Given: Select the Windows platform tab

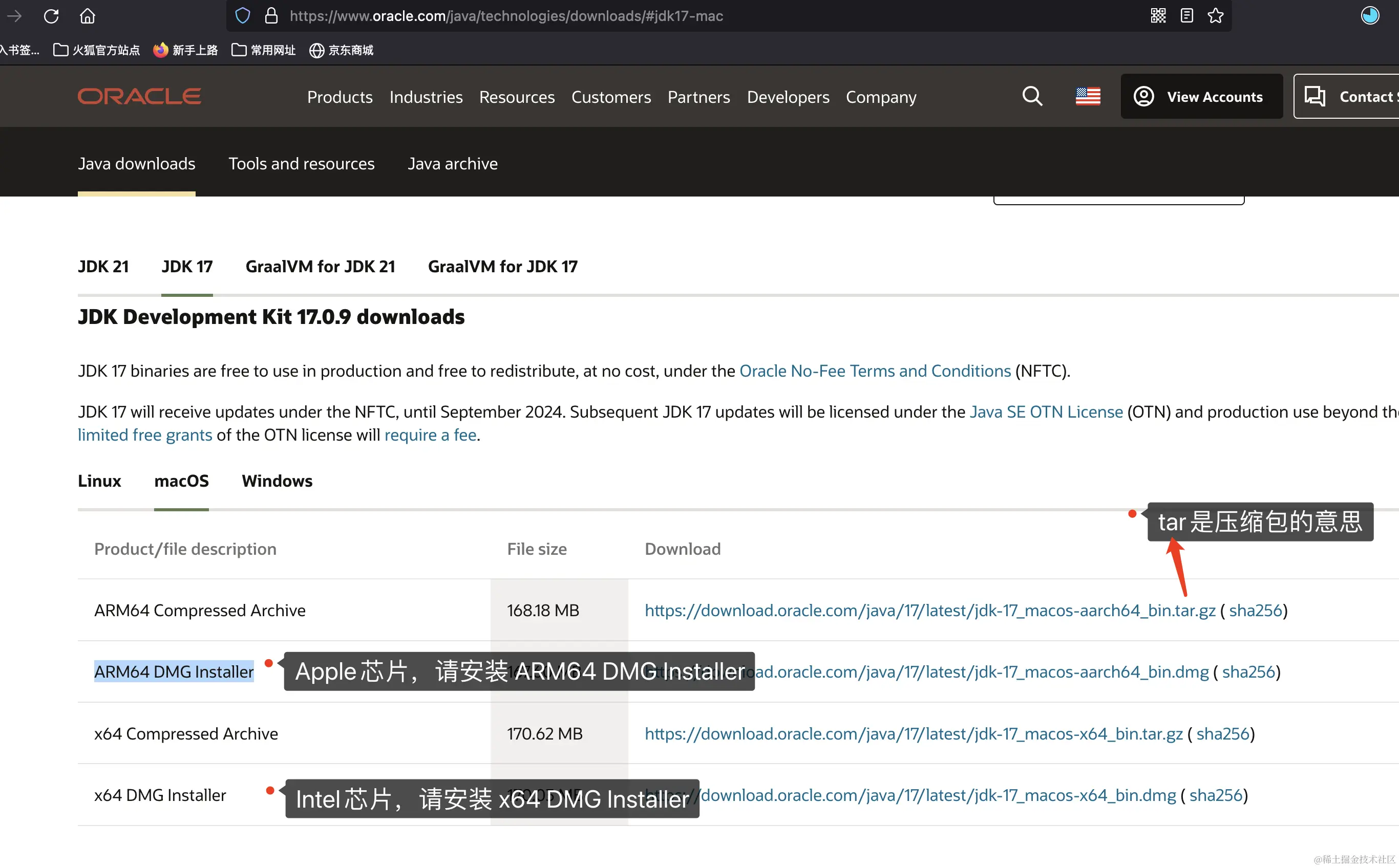Looking at the screenshot, I should [x=277, y=481].
